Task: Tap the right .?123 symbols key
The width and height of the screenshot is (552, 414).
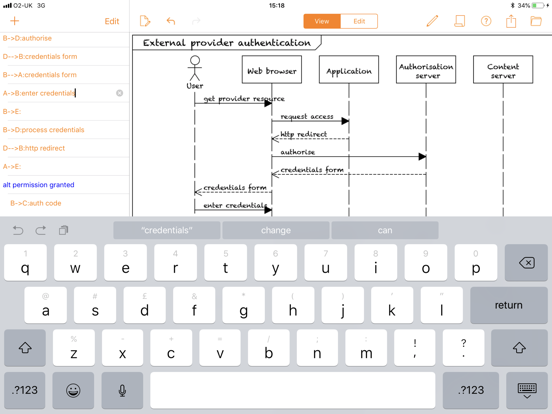Action: pyautogui.click(x=471, y=390)
